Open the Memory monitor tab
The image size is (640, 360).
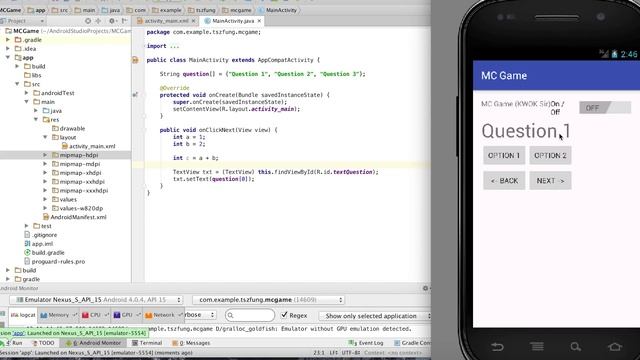[x=58, y=315]
